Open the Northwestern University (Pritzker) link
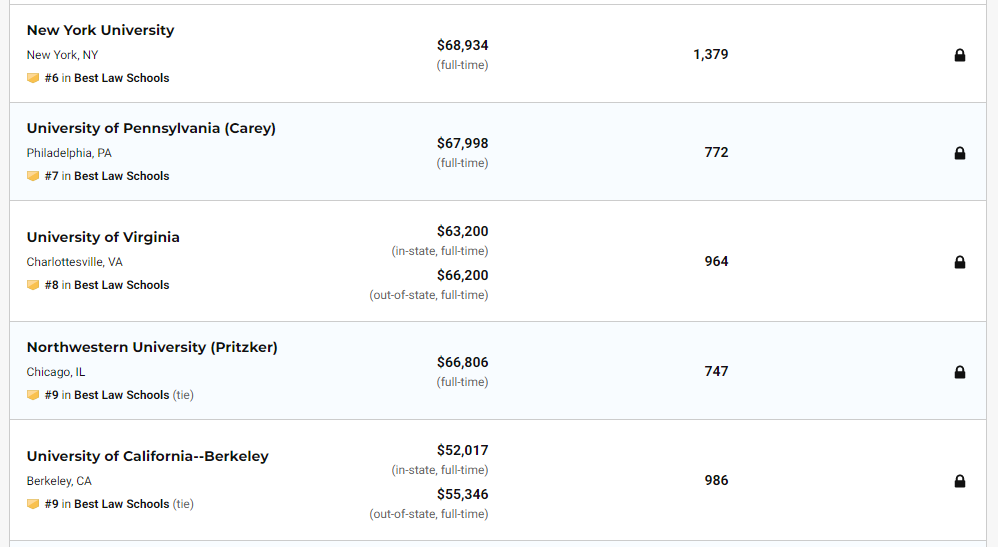 pos(152,347)
